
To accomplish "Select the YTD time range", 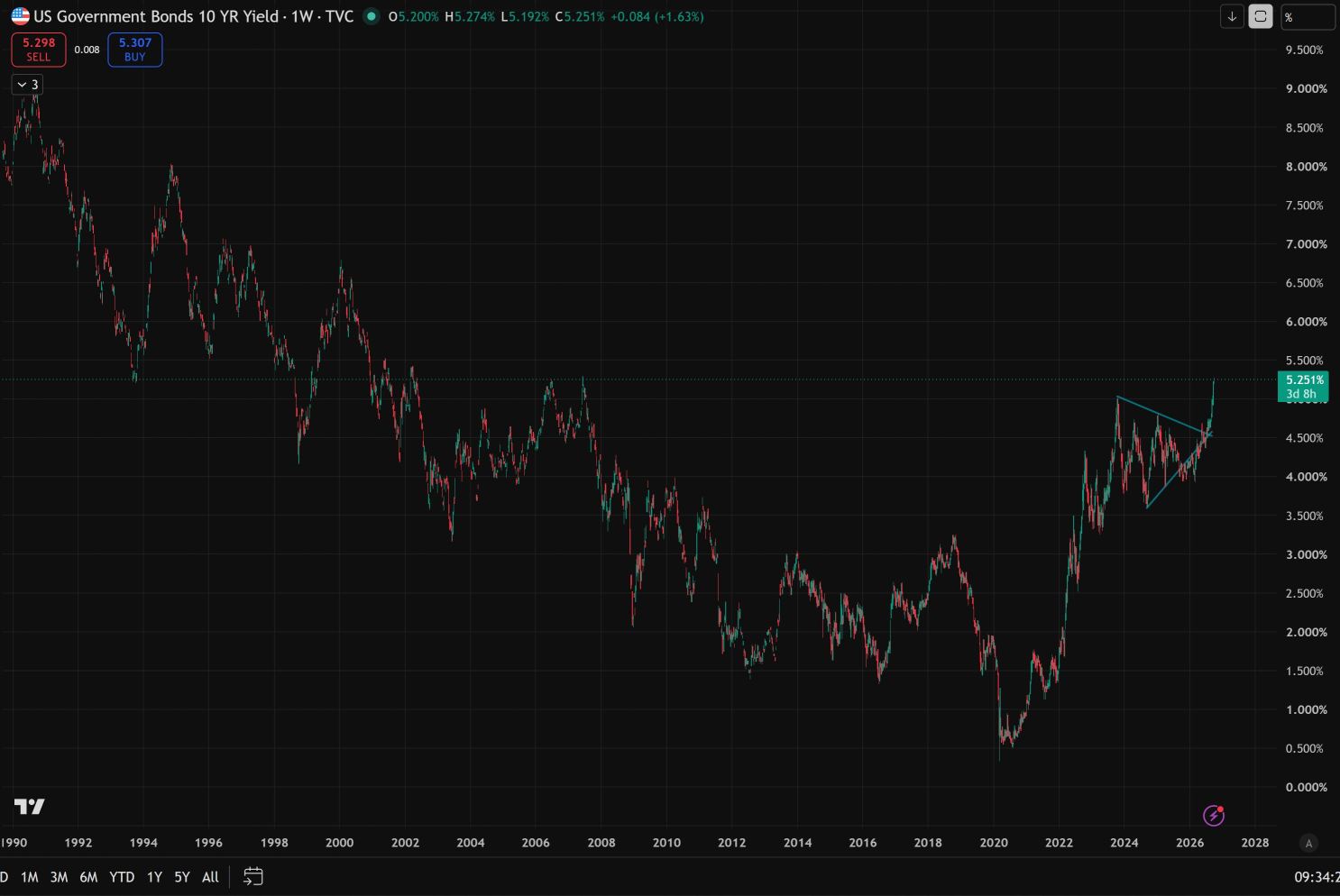I will (x=122, y=877).
